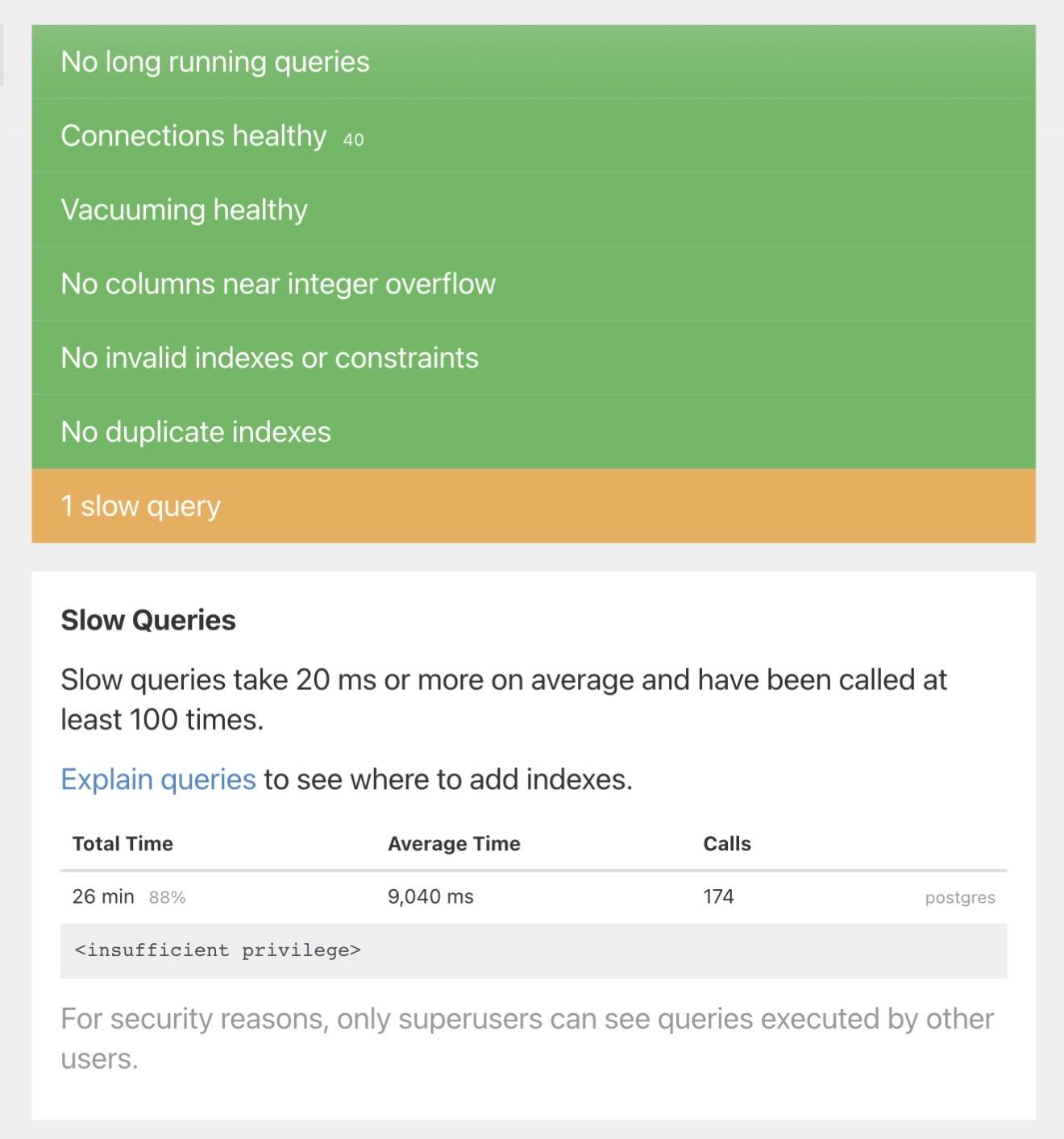Click the "No columns near integer overflow" row
The height and width of the screenshot is (1139, 1064).
(278, 285)
